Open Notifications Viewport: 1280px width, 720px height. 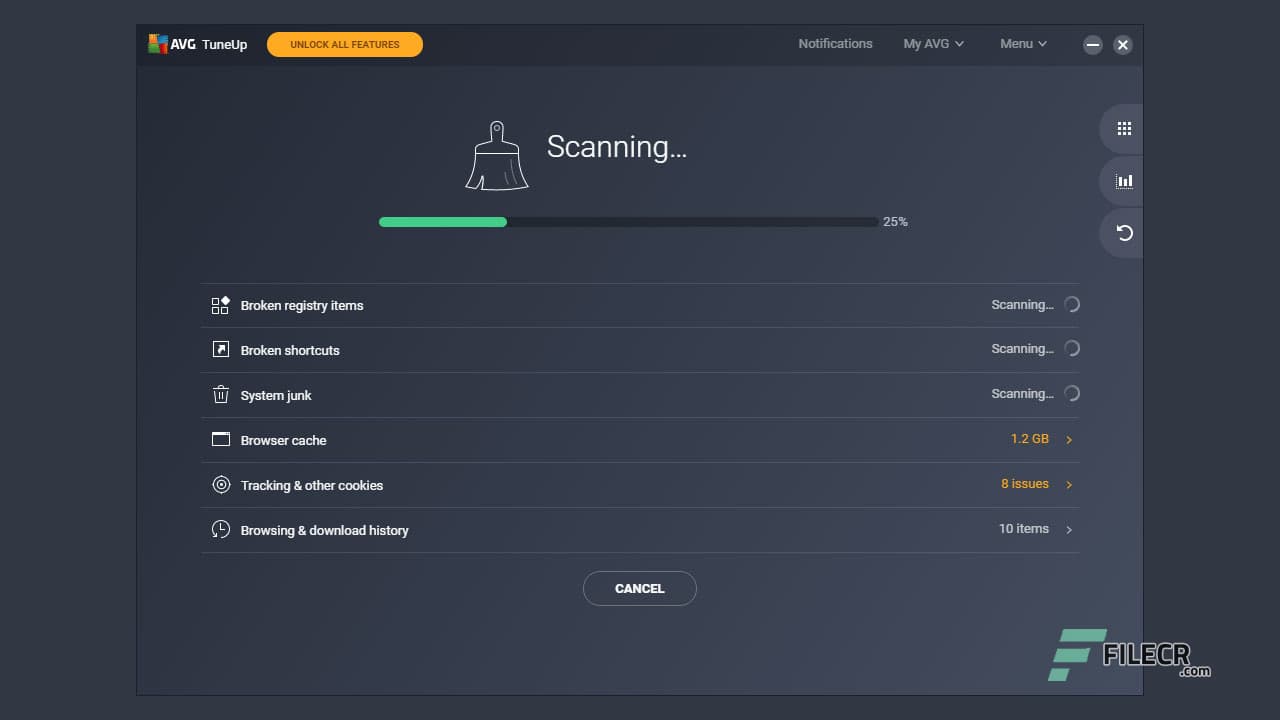coord(835,43)
